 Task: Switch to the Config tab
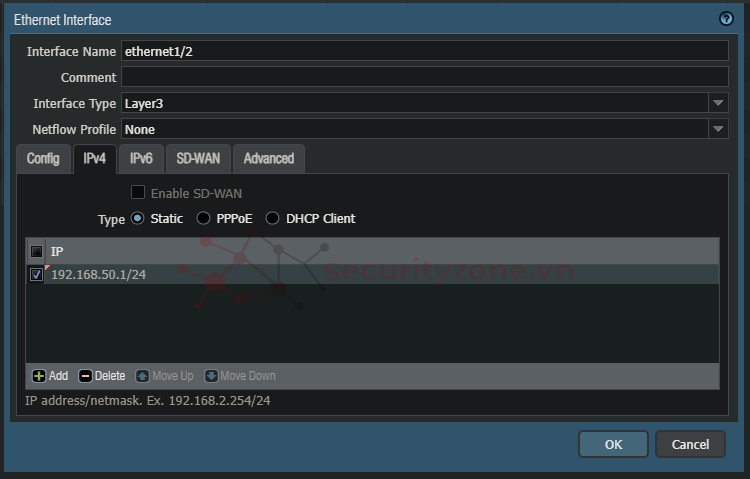tap(43, 159)
